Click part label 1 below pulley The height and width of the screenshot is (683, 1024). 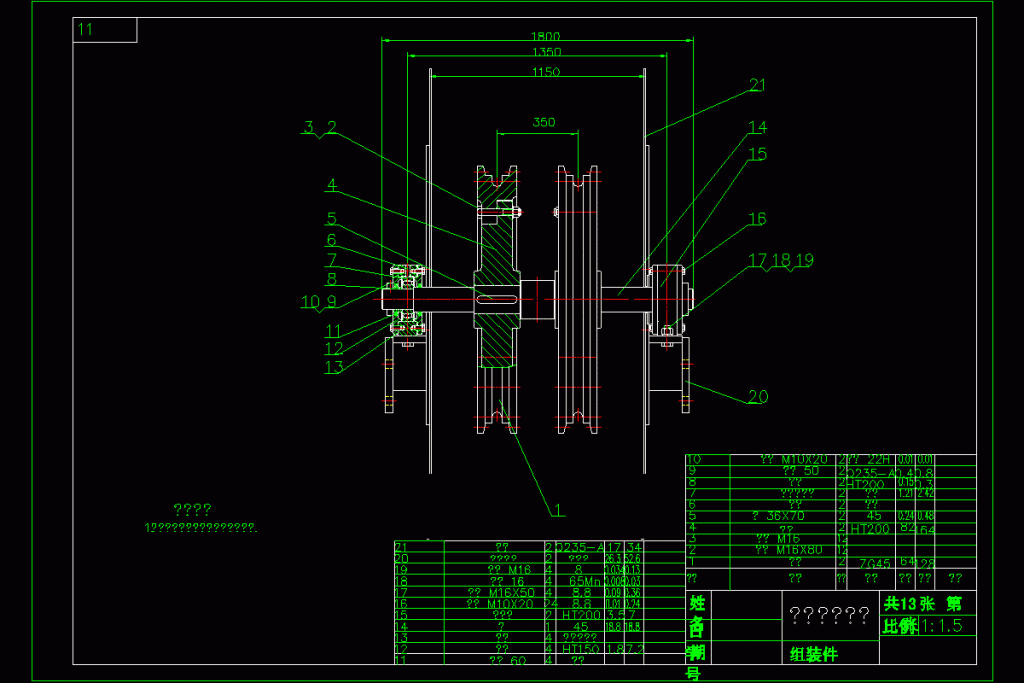pyautogui.click(x=558, y=510)
